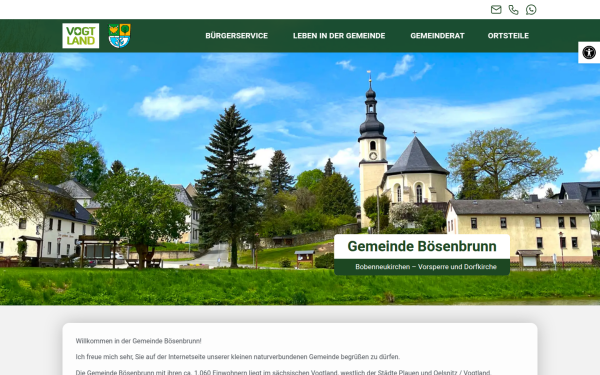Click the Bösenbrunn coat of arms
Viewport: 600px width, 375px height.
click(x=119, y=36)
